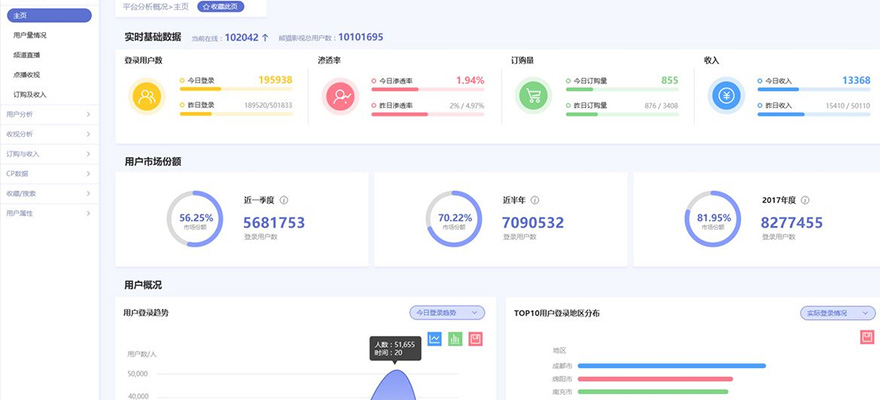Open 频道直播 in the sidebar

[26, 55]
